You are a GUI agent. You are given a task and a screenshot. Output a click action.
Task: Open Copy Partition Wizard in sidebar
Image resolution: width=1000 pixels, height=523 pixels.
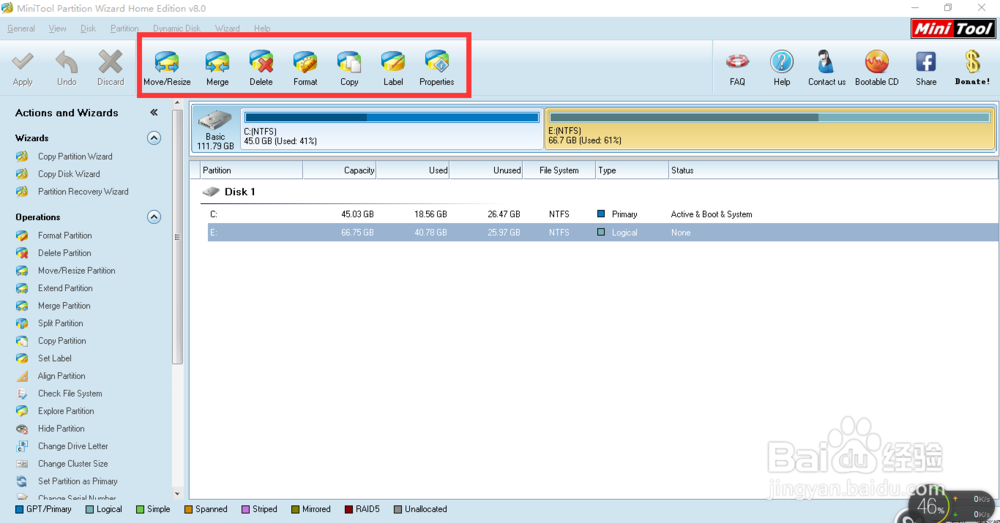pyautogui.click(x=75, y=156)
